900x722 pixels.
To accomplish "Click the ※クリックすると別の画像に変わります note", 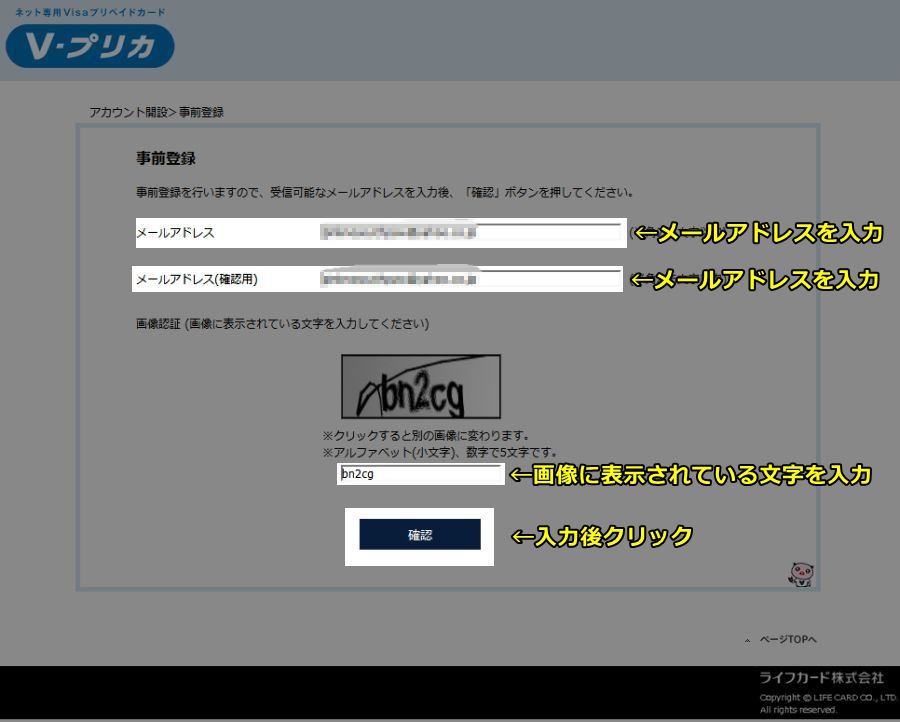I will [x=425, y=437].
